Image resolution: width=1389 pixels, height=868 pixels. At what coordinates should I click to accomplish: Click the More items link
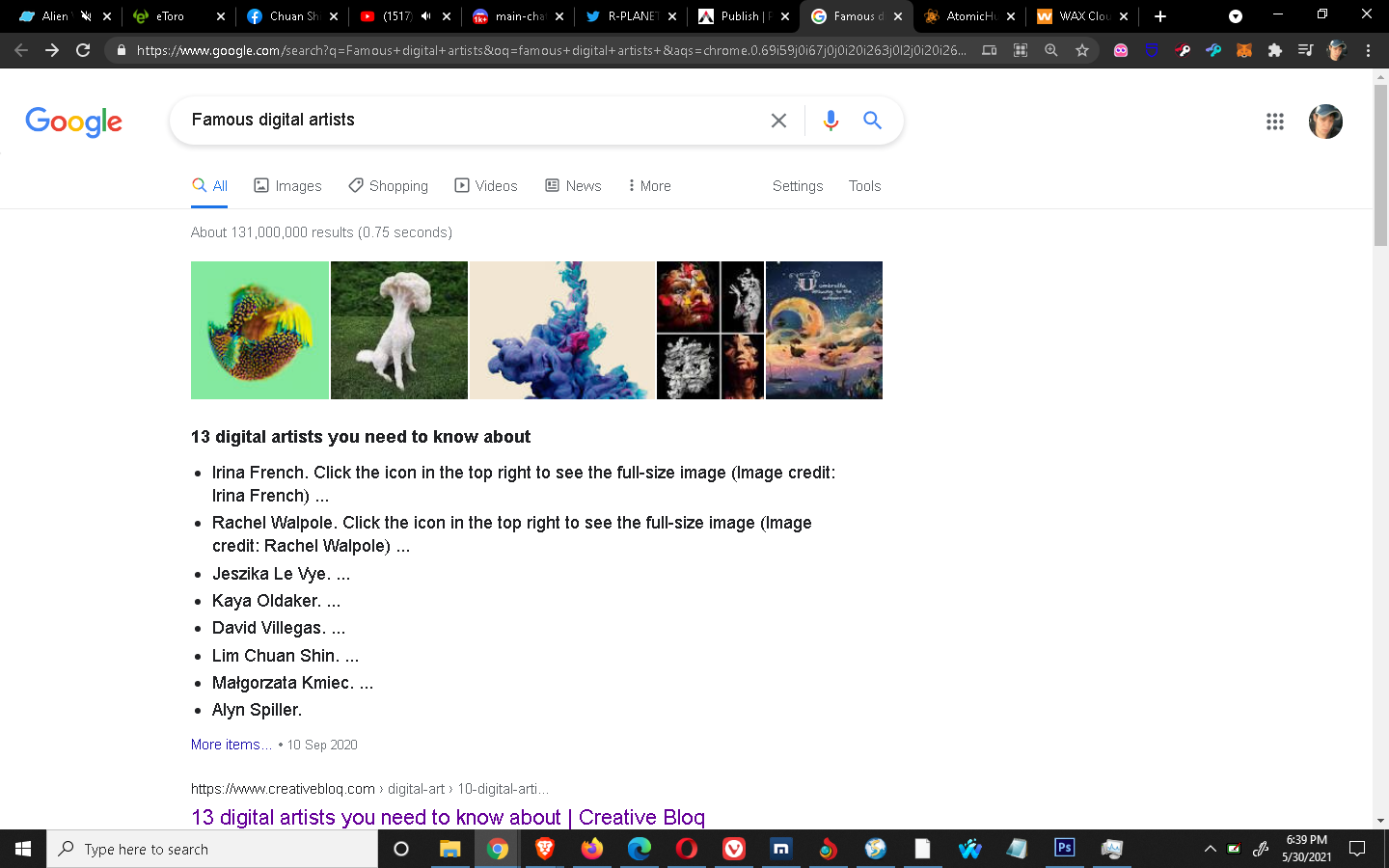tap(231, 745)
